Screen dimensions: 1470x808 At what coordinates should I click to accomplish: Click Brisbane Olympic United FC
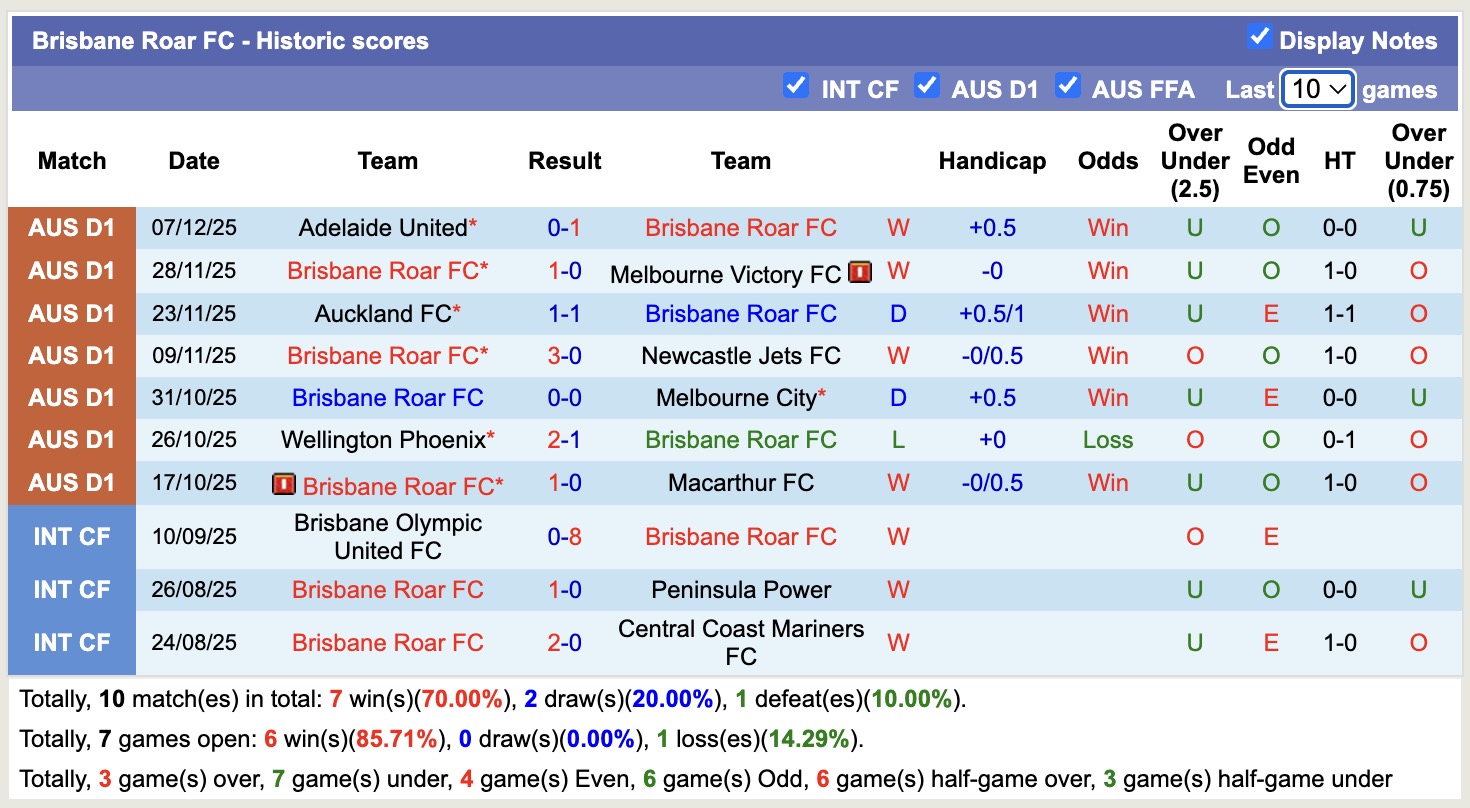(388, 536)
